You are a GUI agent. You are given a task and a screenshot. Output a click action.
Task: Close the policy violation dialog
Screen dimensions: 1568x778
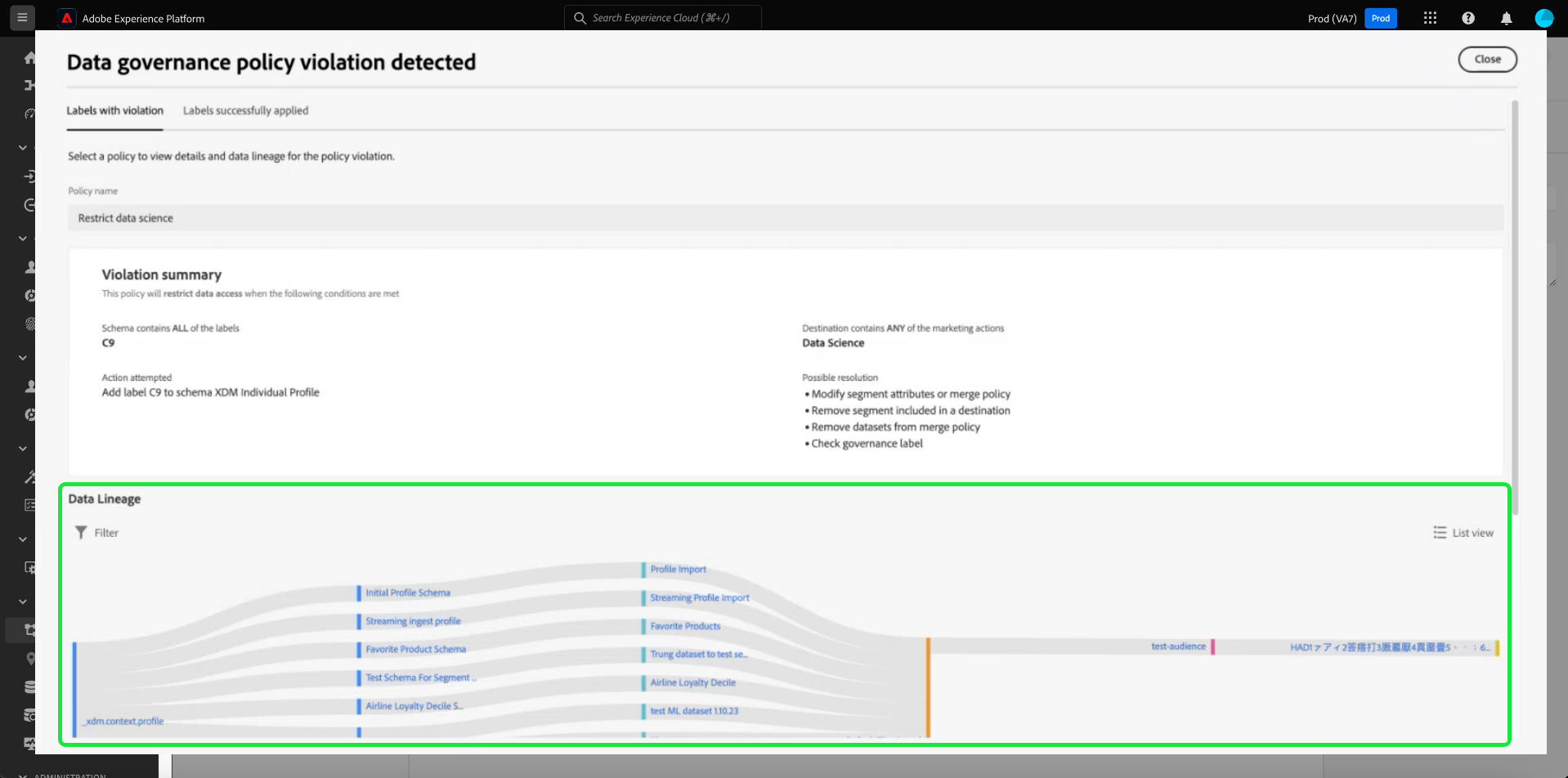[x=1488, y=59]
